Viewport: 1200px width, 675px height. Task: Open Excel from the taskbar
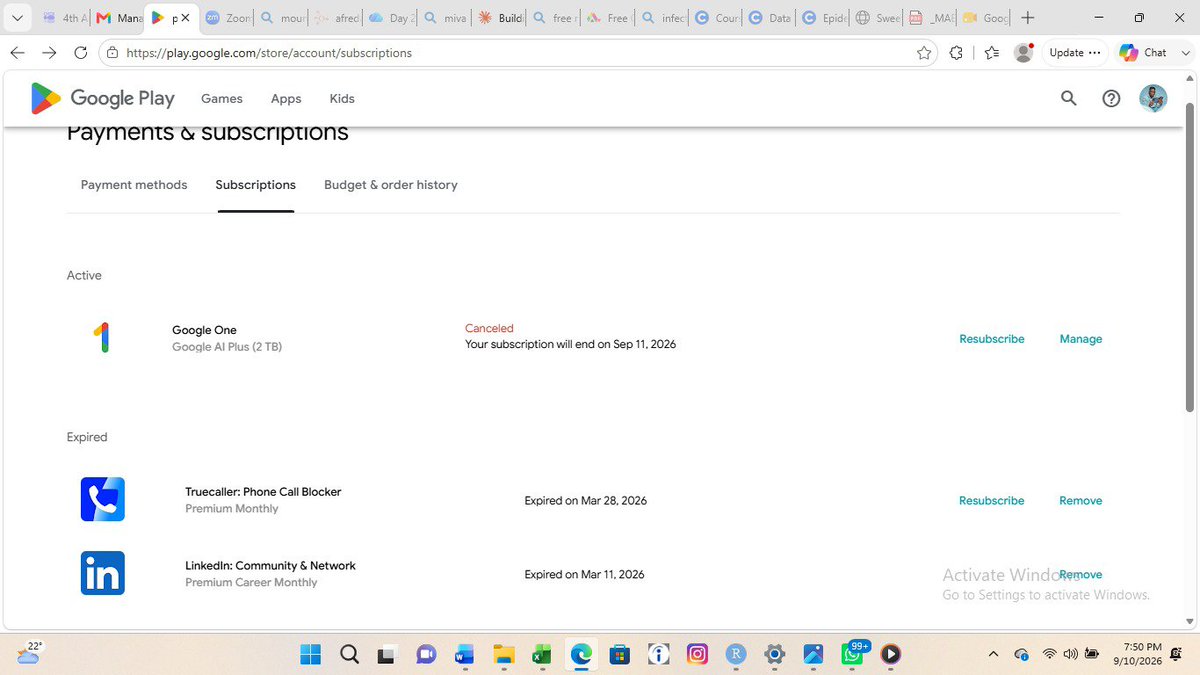tap(541, 655)
